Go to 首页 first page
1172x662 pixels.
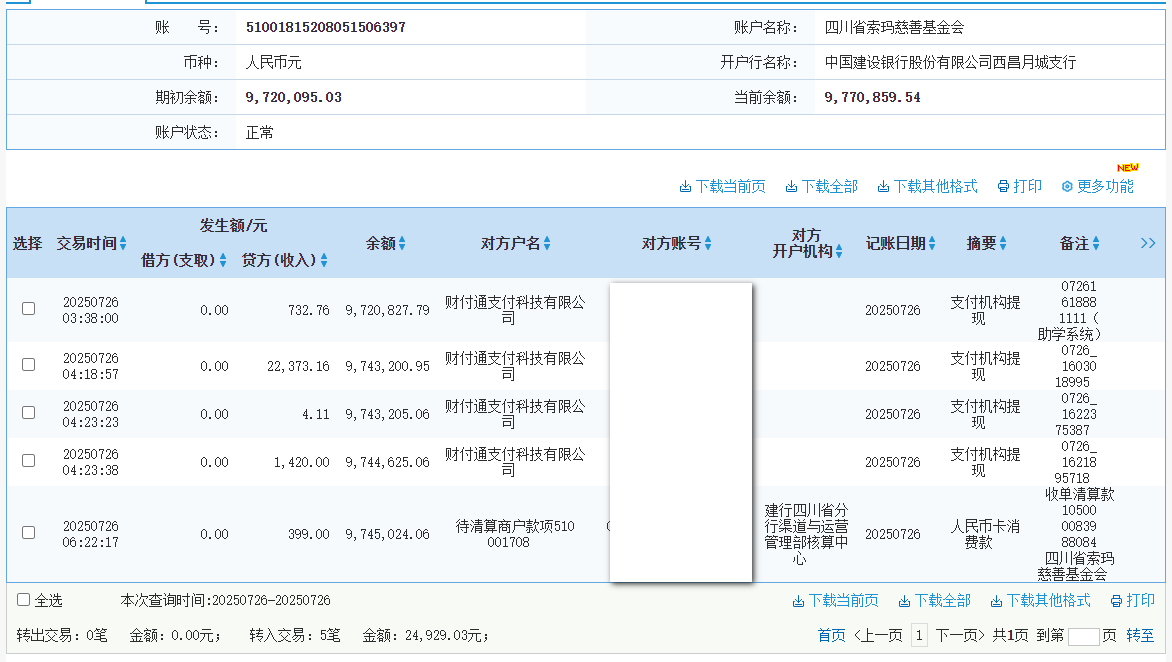(x=831, y=635)
